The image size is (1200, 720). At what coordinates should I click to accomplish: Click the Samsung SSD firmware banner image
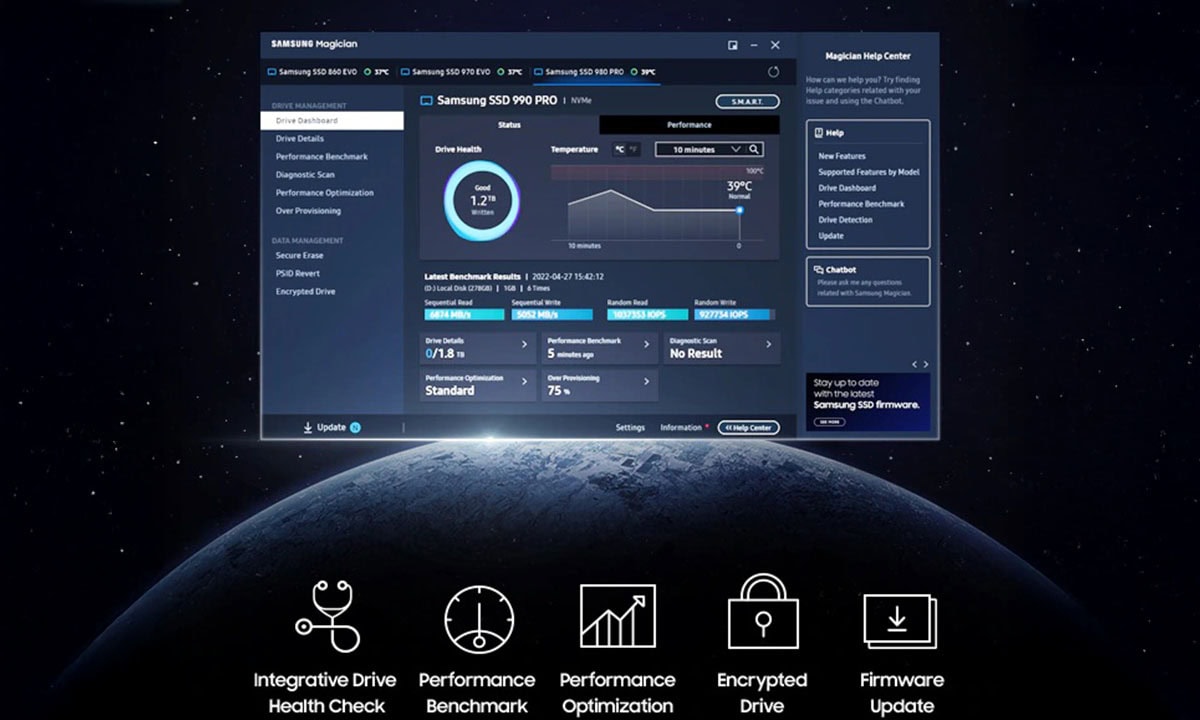tap(868, 402)
